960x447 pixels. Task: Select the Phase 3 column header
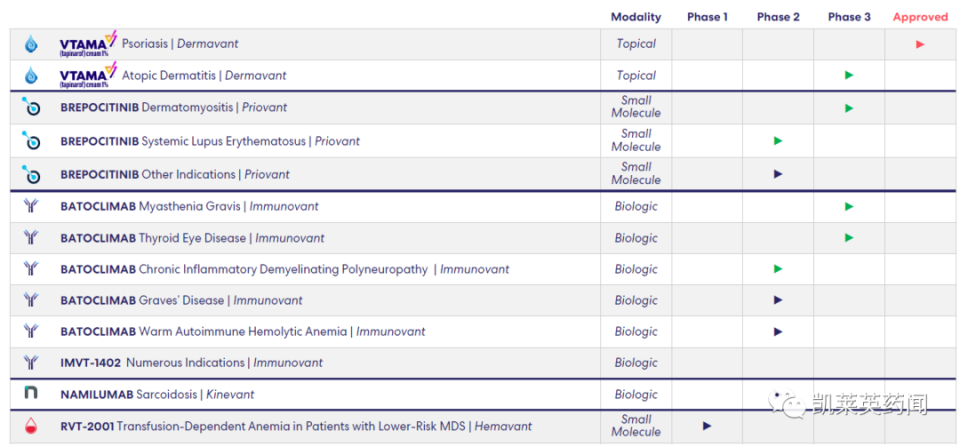coord(849,17)
